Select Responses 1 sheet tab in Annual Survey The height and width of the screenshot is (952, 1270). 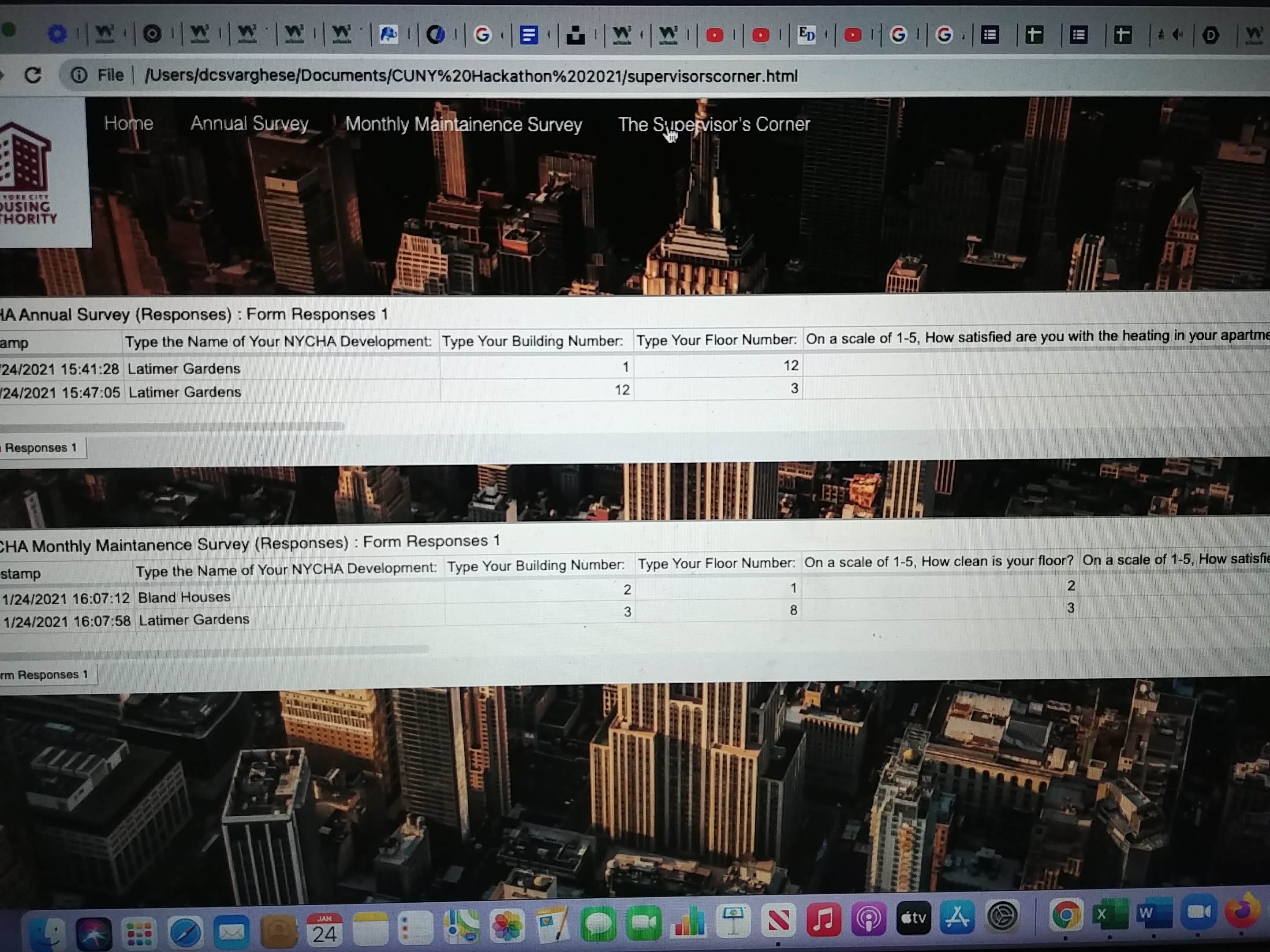click(40, 448)
